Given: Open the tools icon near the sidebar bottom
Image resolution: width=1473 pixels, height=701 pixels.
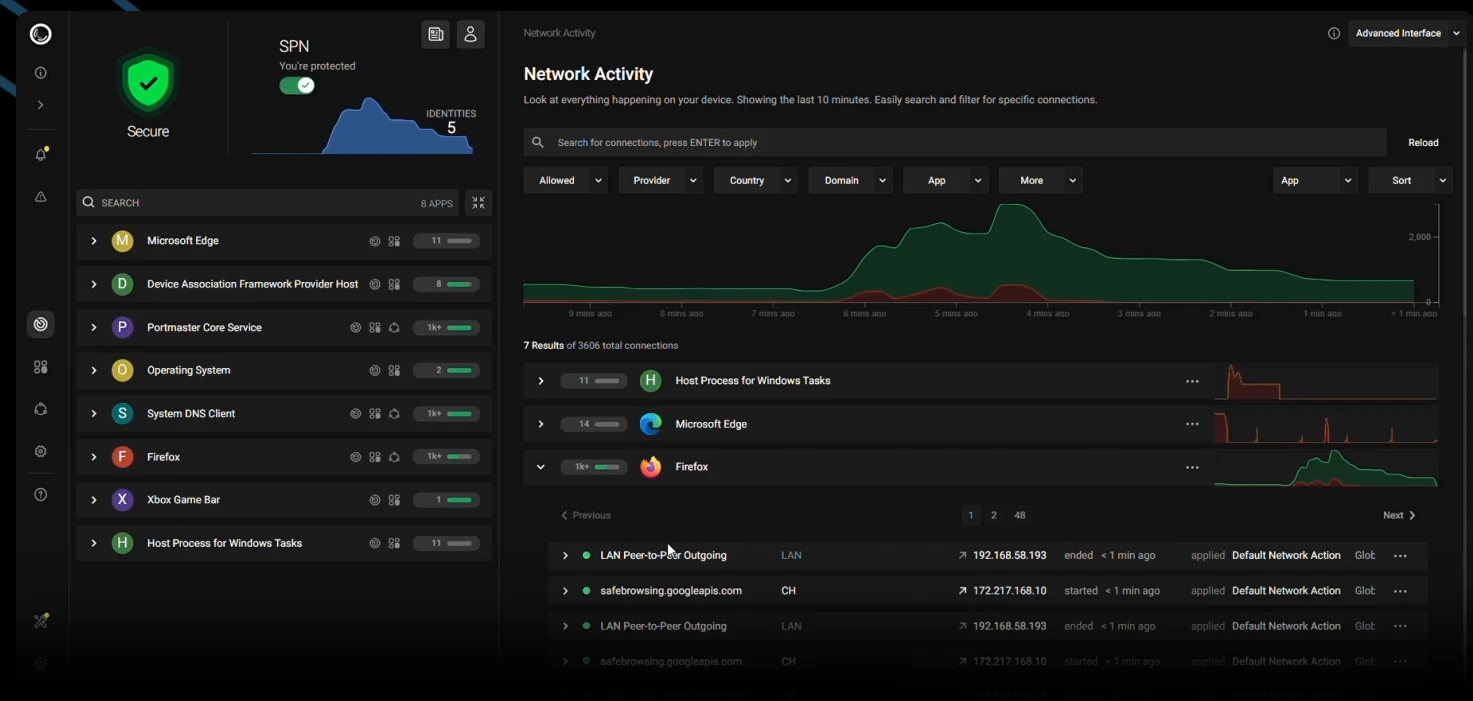Looking at the screenshot, I should coord(41,621).
